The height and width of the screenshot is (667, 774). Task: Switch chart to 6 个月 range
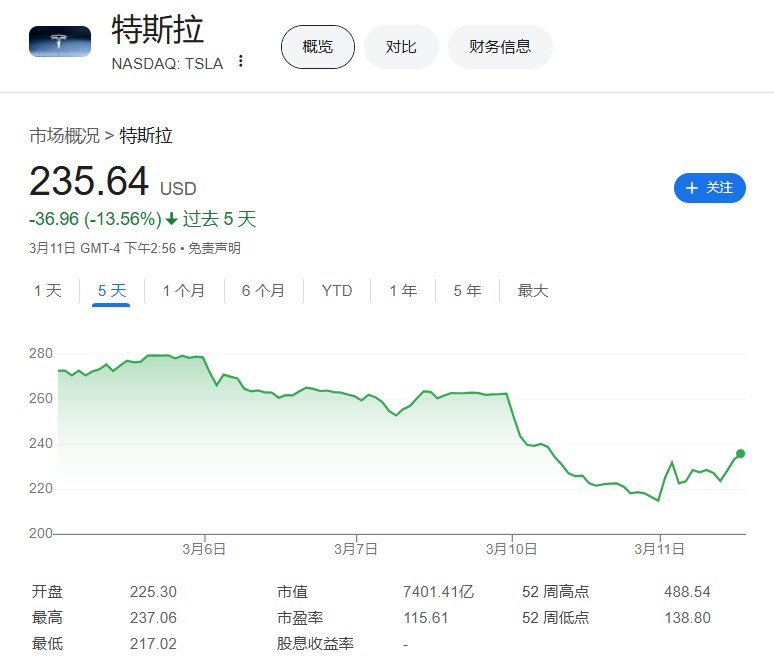(x=263, y=290)
